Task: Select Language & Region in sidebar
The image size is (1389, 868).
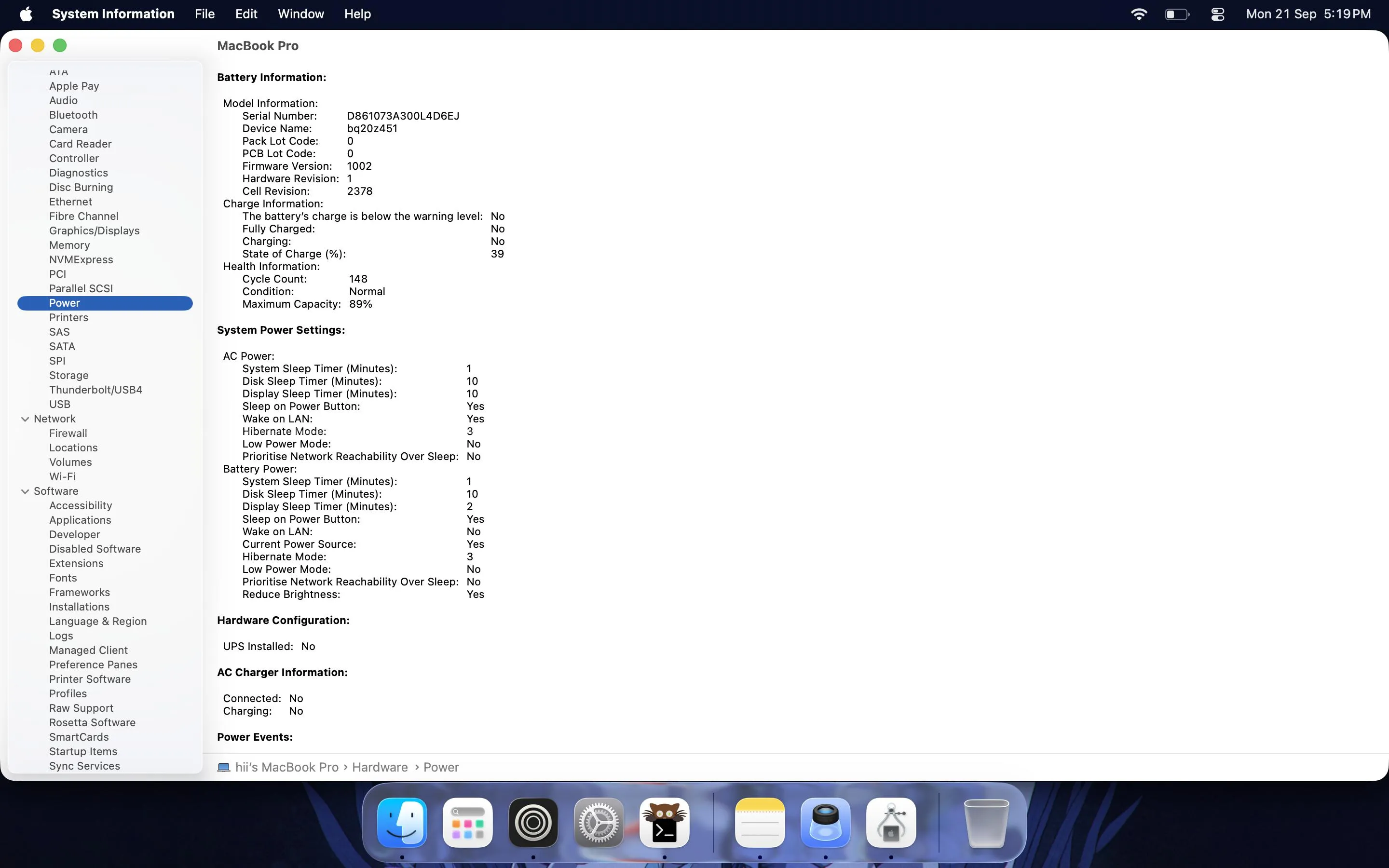Action: 98,621
